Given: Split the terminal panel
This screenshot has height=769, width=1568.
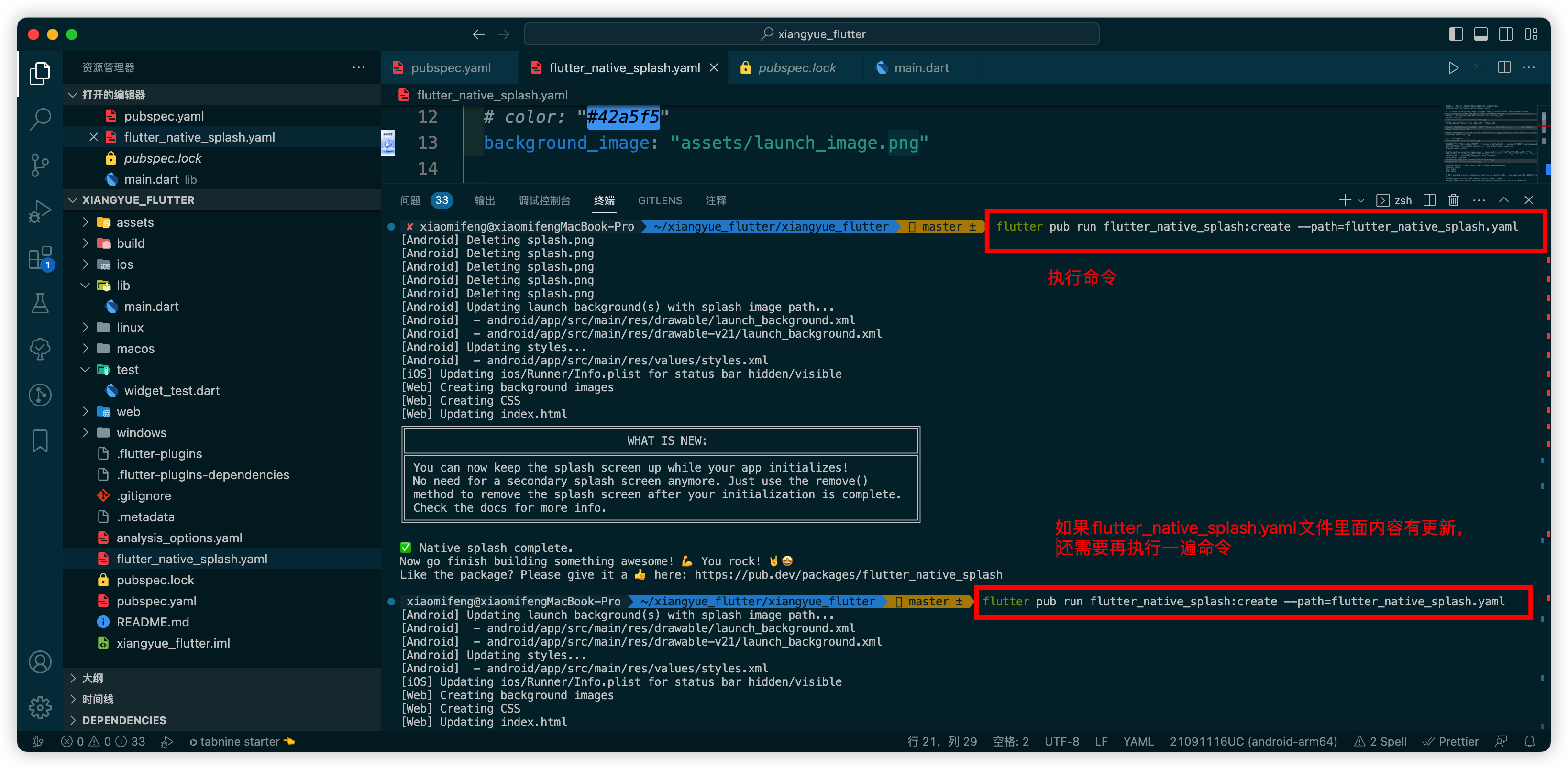Looking at the screenshot, I should click(x=1430, y=200).
